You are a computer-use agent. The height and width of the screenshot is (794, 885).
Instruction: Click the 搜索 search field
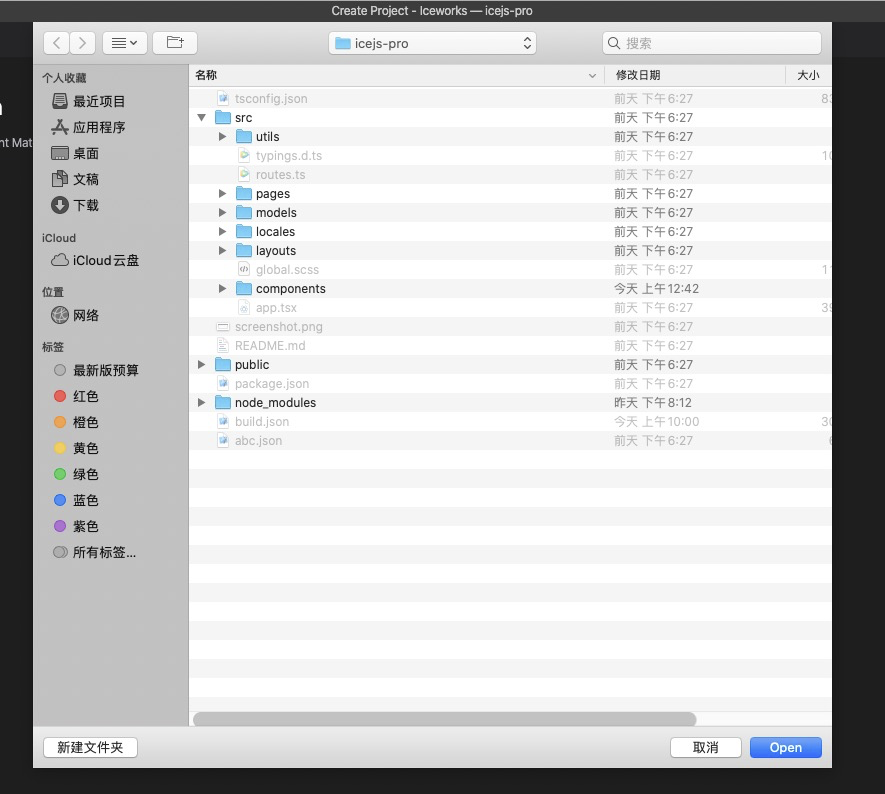point(712,43)
